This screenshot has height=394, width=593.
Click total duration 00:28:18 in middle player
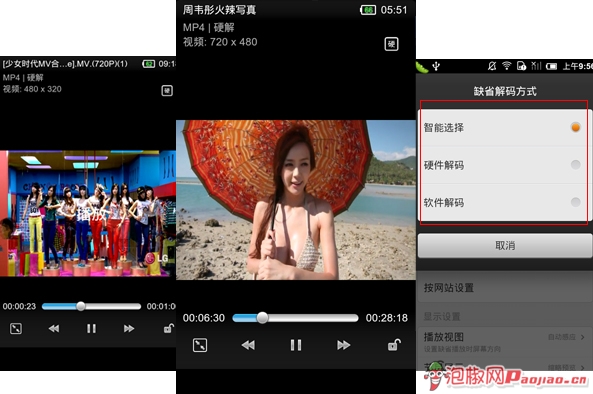387,318
